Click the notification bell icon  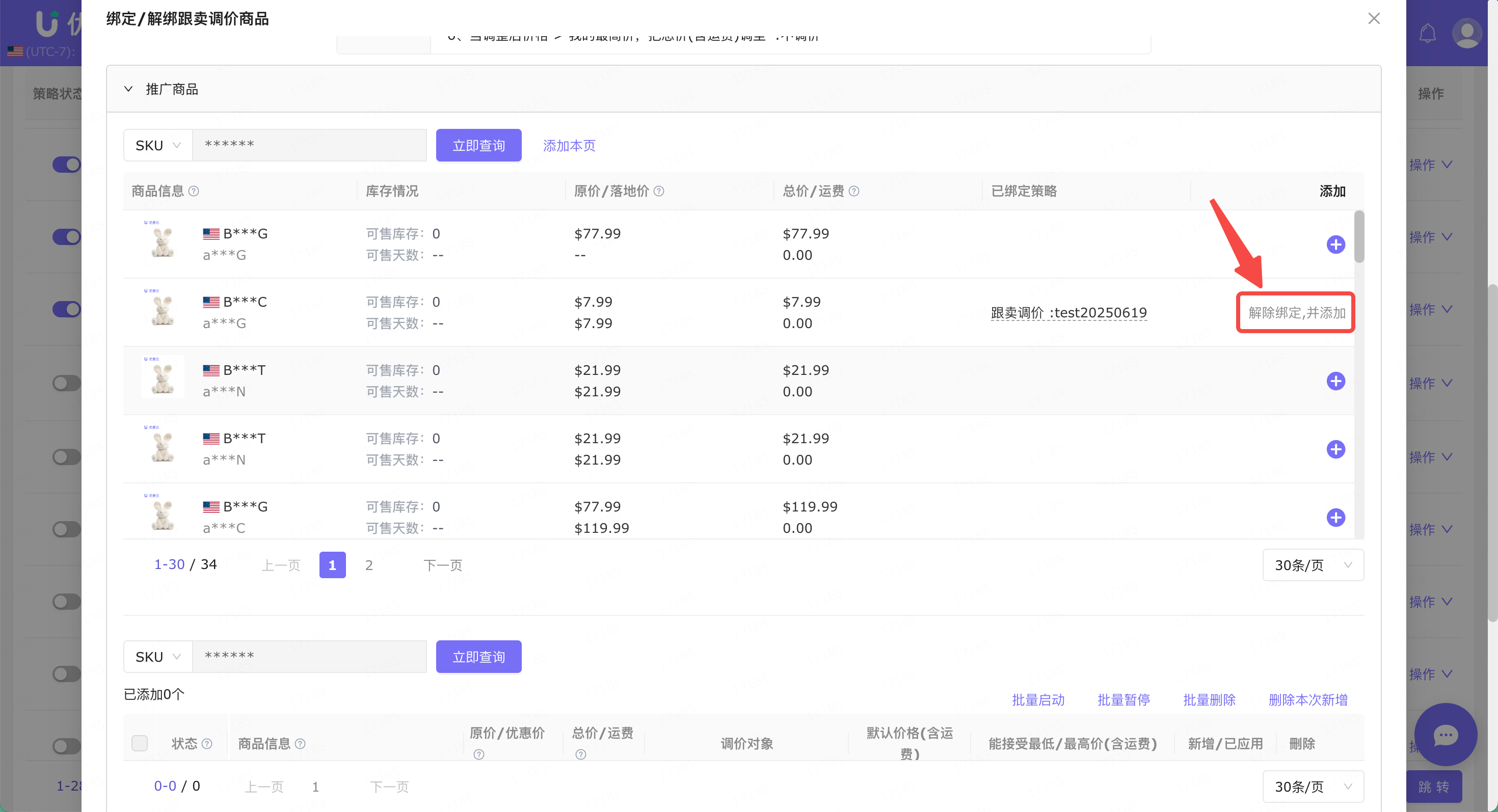tap(1427, 33)
